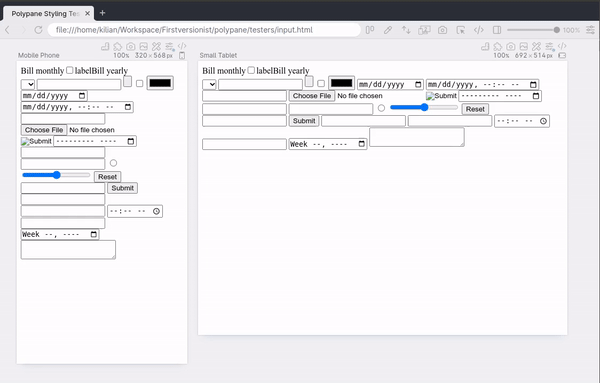This screenshot has height=383, width=600.
Task: Open the Week picker in Small Tablet pane
Action: point(328,144)
